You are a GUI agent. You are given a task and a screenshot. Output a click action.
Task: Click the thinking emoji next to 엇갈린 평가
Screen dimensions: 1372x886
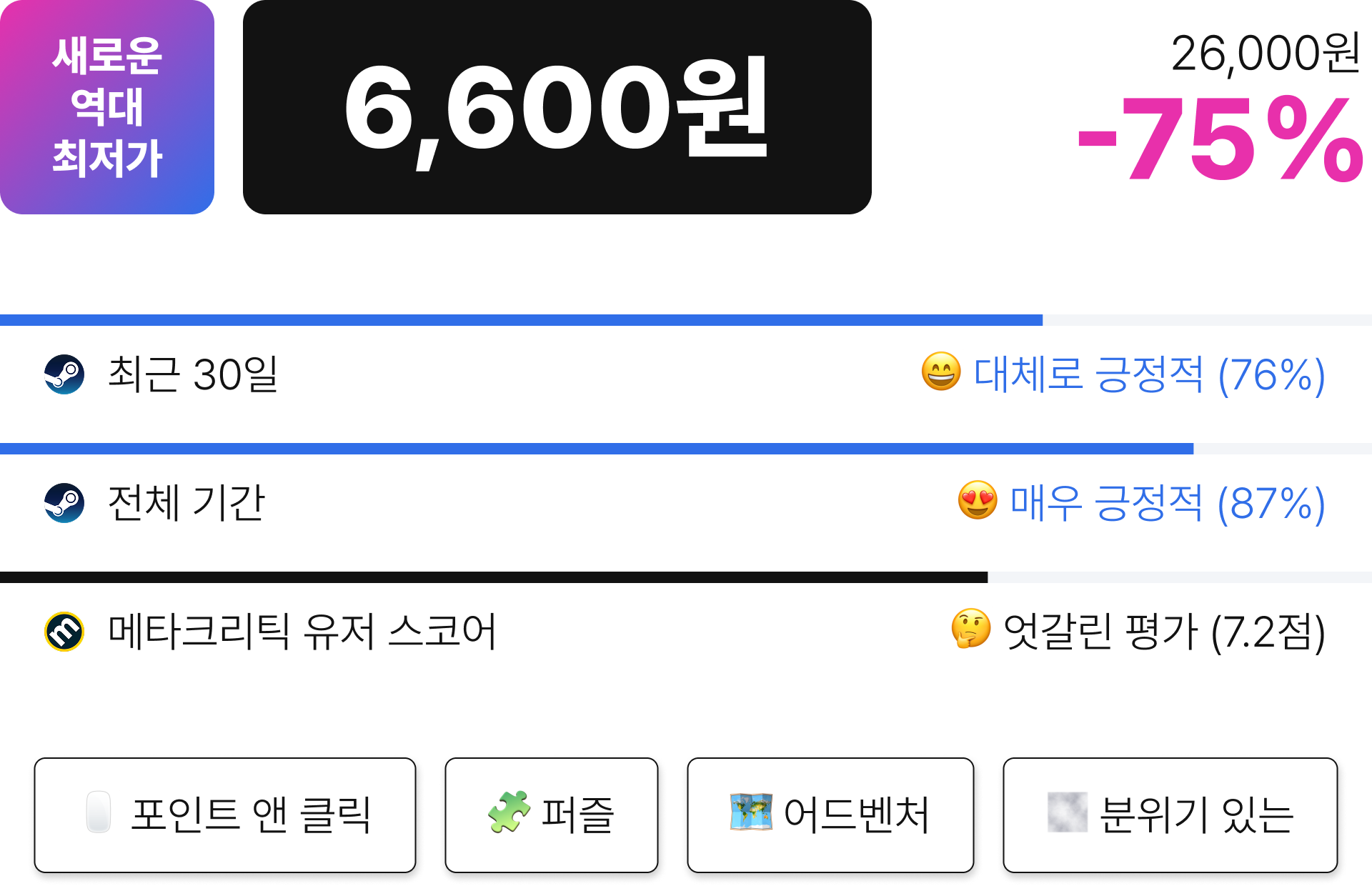[970, 629]
